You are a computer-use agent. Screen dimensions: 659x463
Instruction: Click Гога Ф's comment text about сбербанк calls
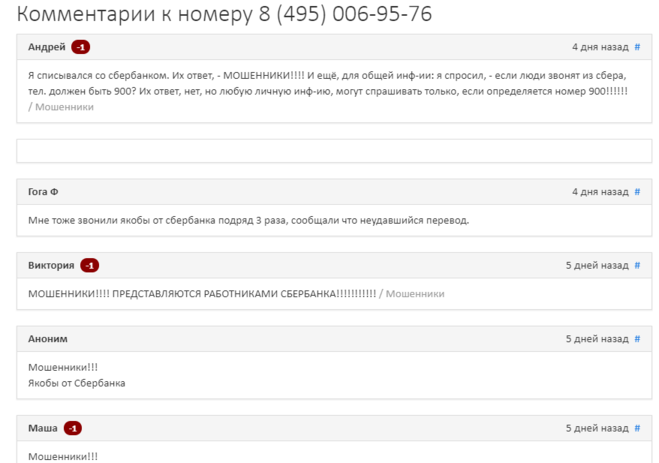coord(248,221)
